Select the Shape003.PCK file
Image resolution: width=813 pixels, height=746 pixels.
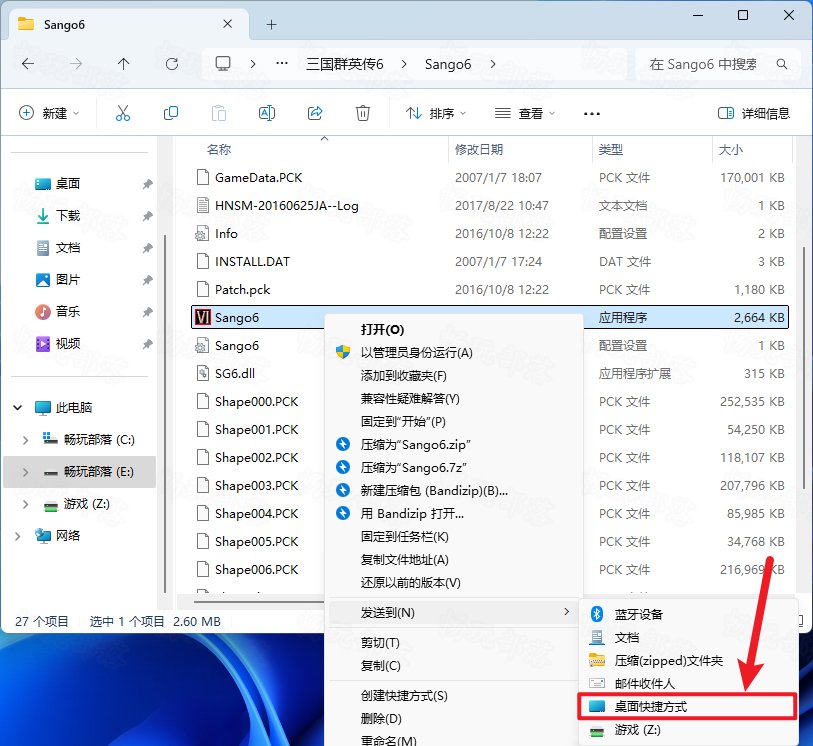(x=258, y=485)
